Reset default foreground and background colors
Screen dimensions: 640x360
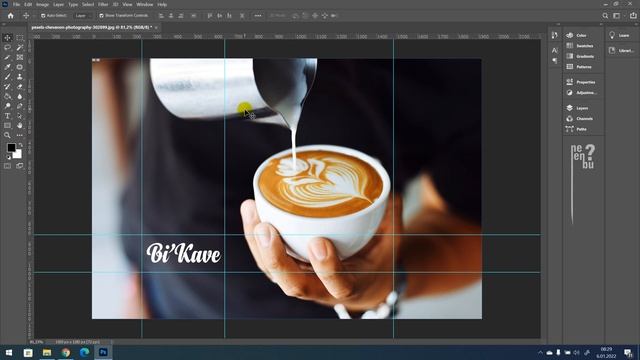pos(8,157)
